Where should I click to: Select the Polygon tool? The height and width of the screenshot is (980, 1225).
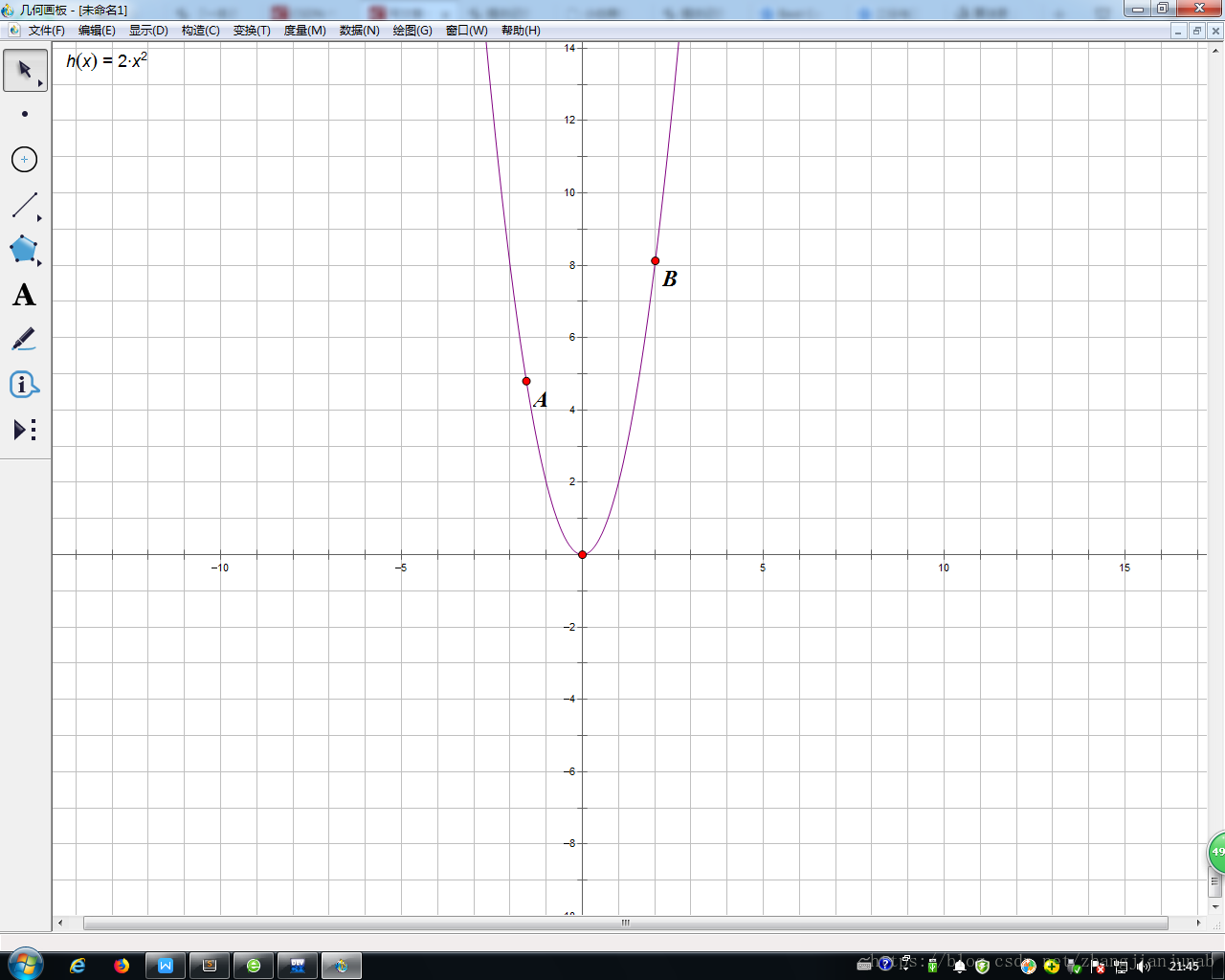pos(25,250)
